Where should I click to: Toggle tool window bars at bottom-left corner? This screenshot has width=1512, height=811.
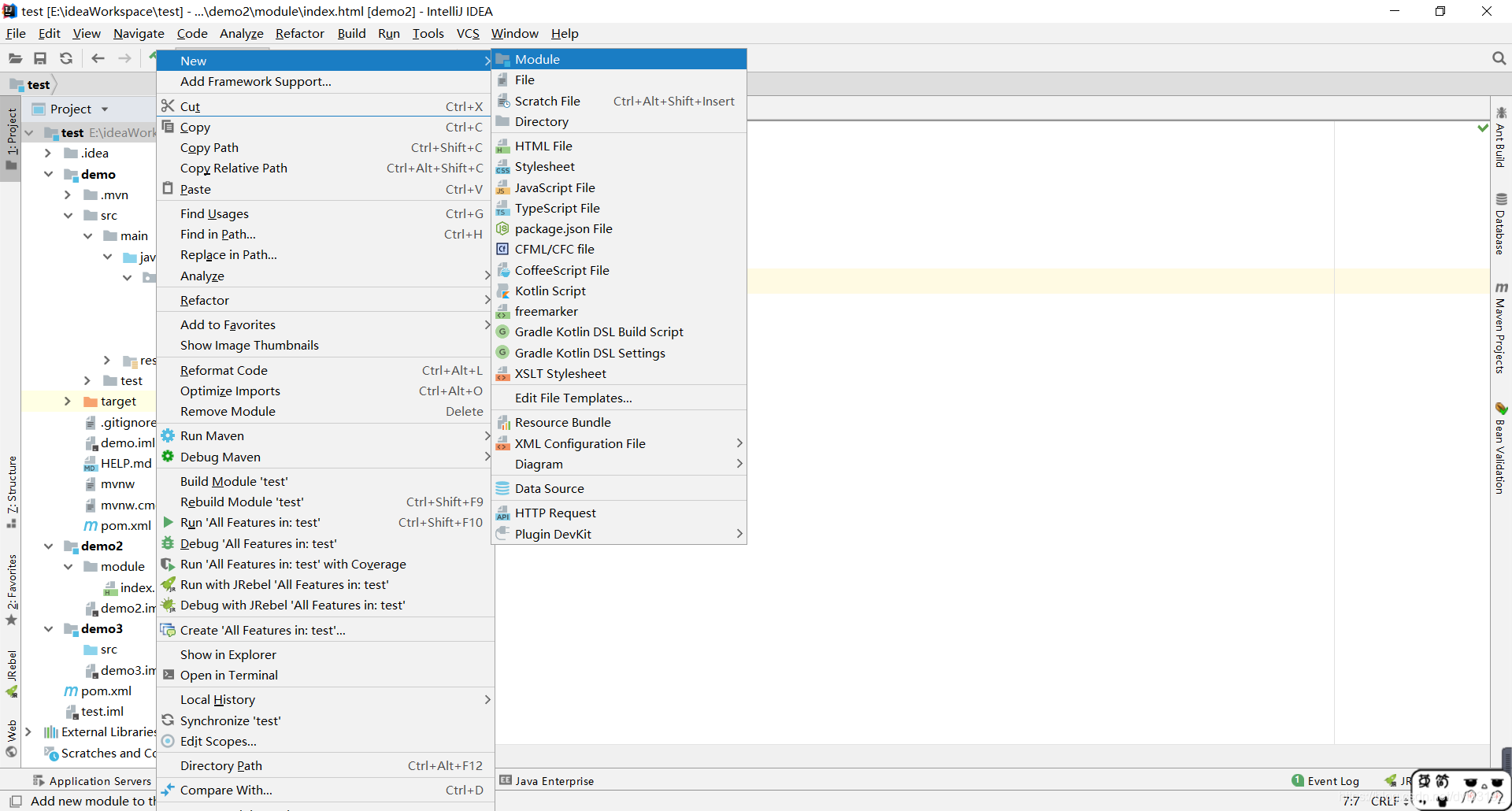pos(15,801)
